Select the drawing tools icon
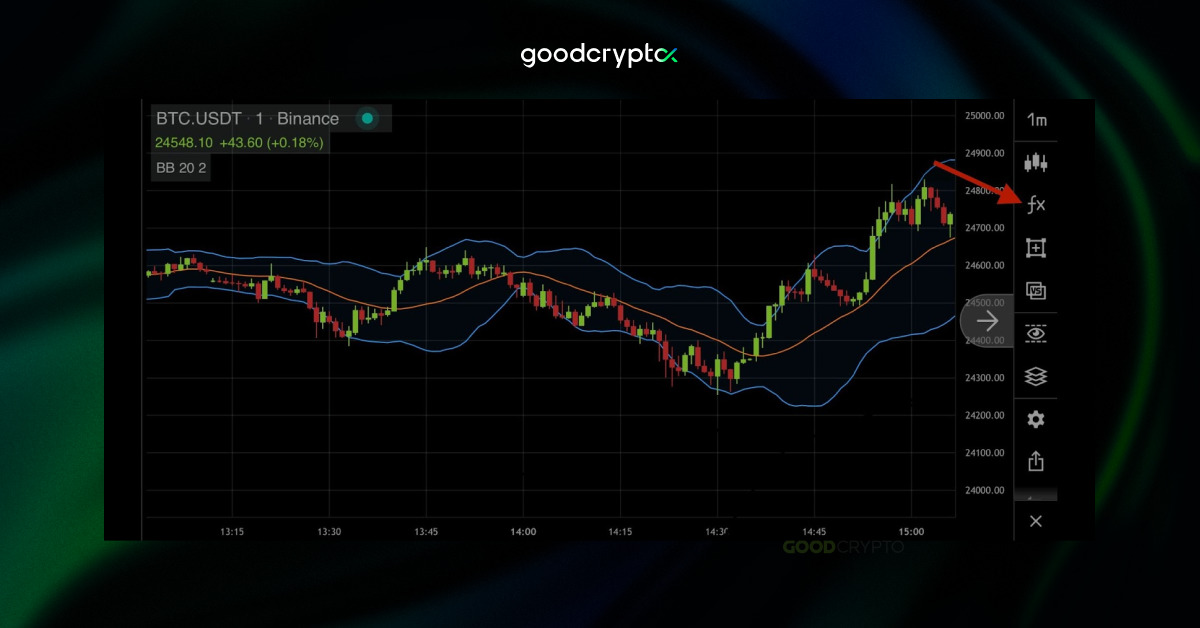The image size is (1200, 628). click(1036, 248)
